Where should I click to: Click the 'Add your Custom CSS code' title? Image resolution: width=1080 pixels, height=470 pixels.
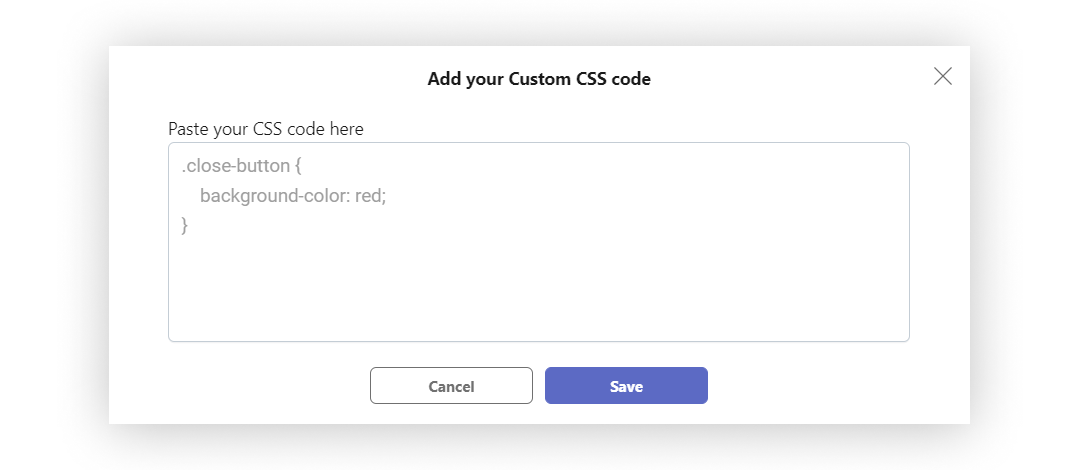[x=539, y=79]
